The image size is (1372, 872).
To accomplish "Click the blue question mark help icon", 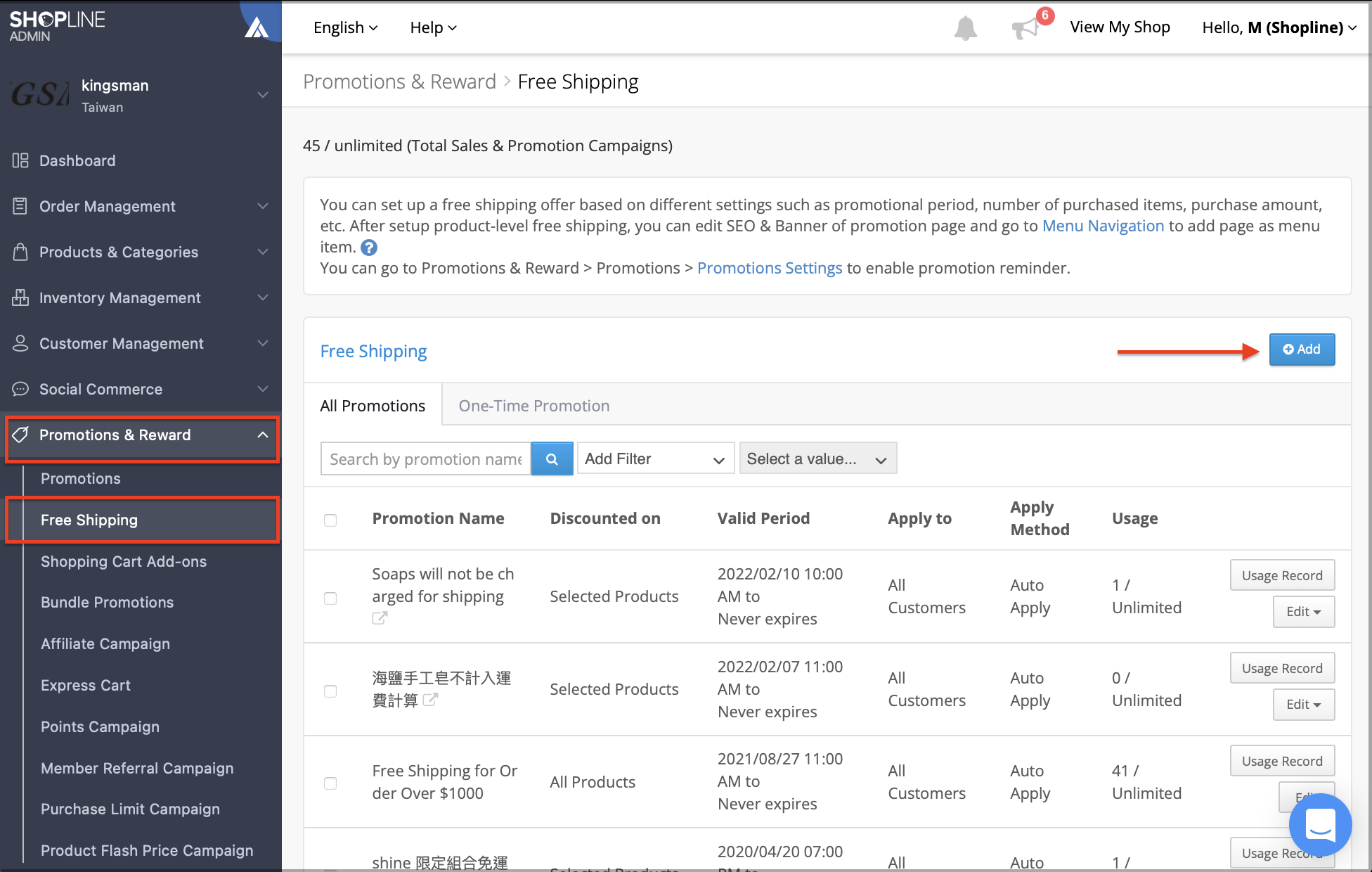I will (x=369, y=248).
